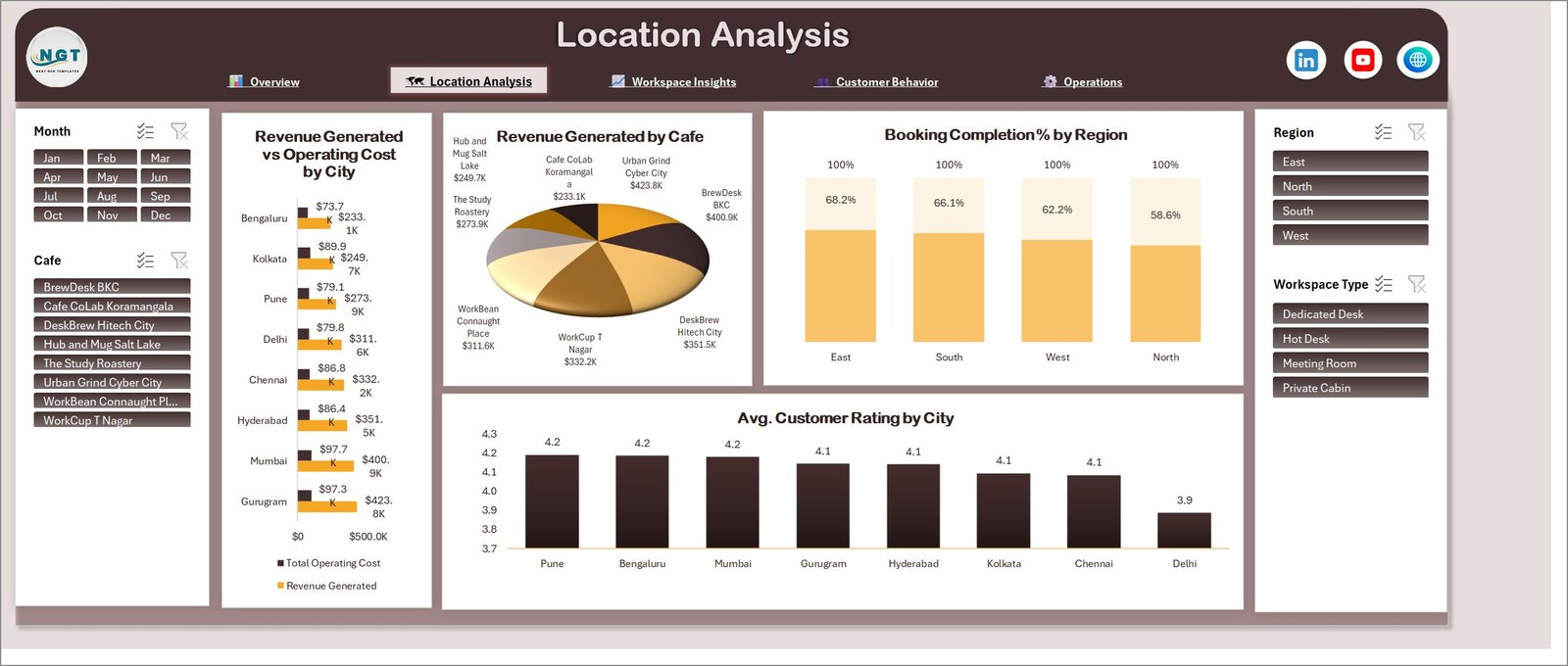Click the NGT logo
This screenshot has width=1568, height=666.
57,57
